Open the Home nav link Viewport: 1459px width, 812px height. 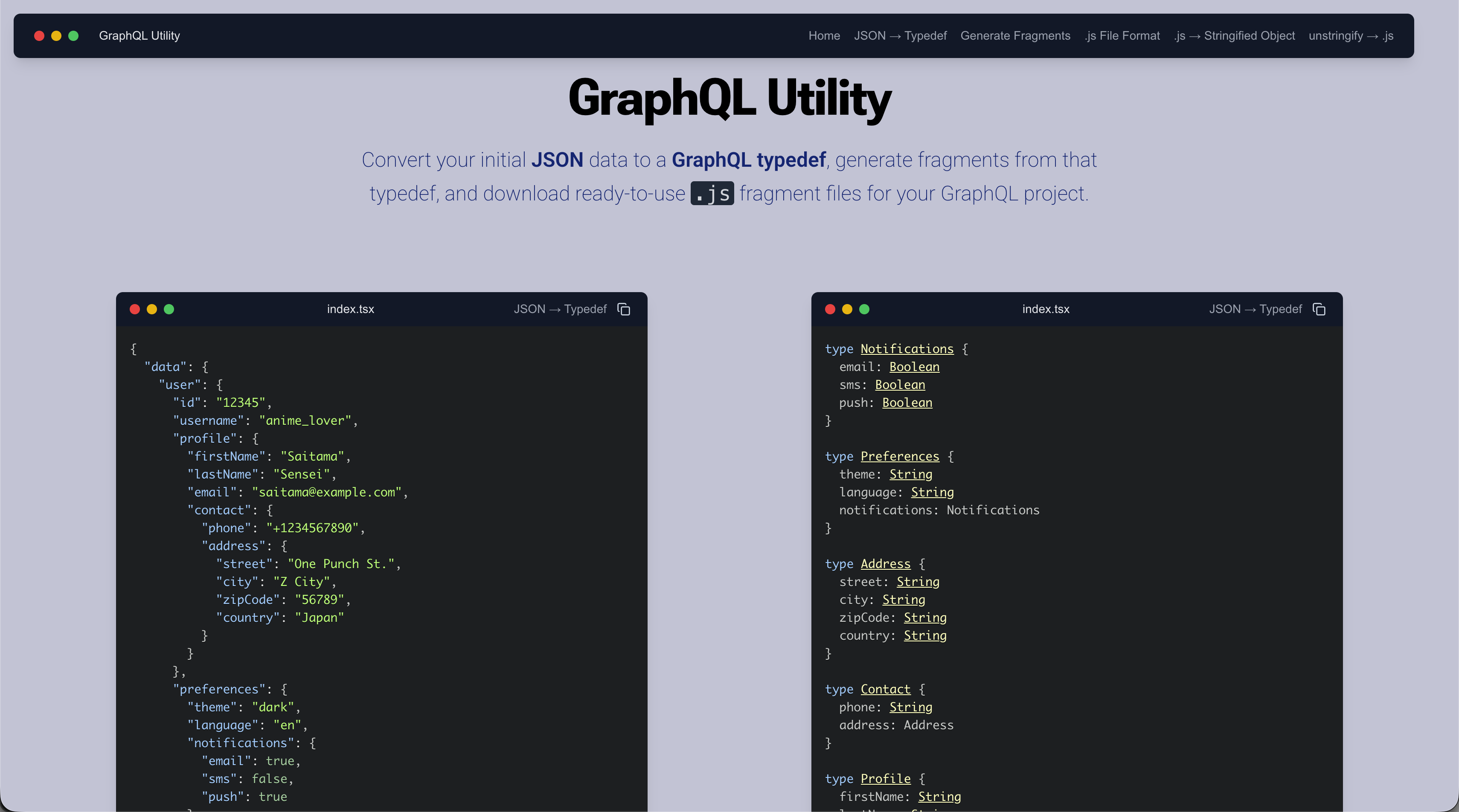coord(824,36)
